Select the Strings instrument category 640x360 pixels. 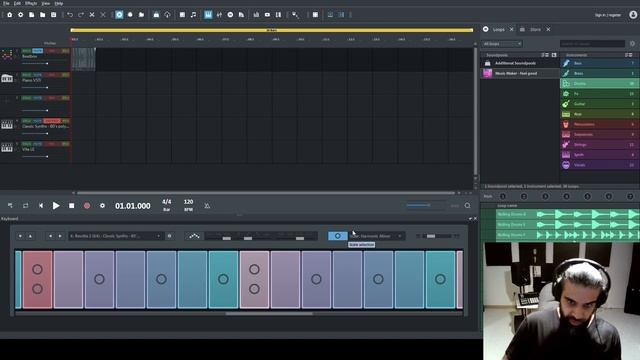(600, 144)
